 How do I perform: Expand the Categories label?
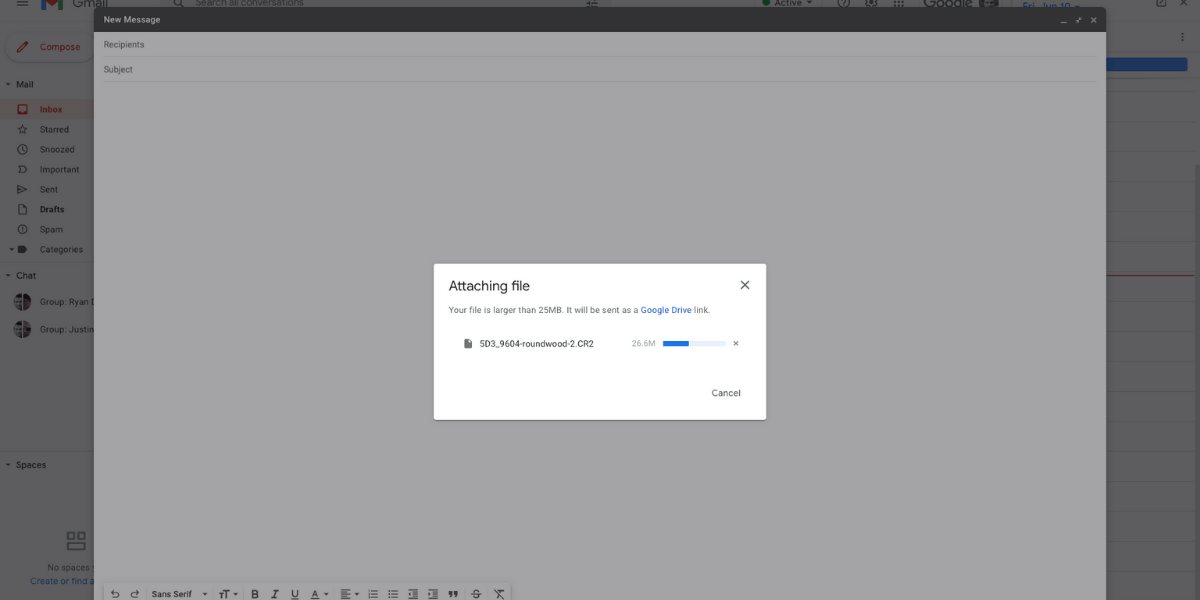pos(11,249)
